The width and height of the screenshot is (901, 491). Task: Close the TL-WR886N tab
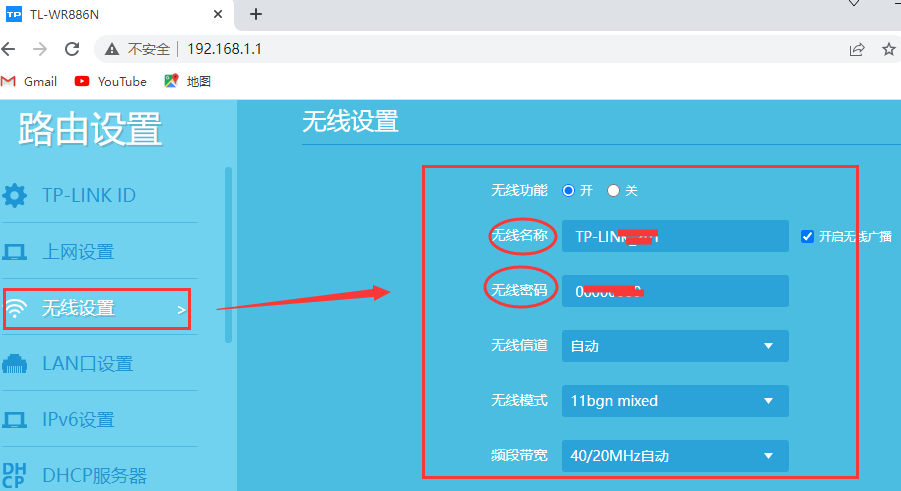(x=218, y=14)
